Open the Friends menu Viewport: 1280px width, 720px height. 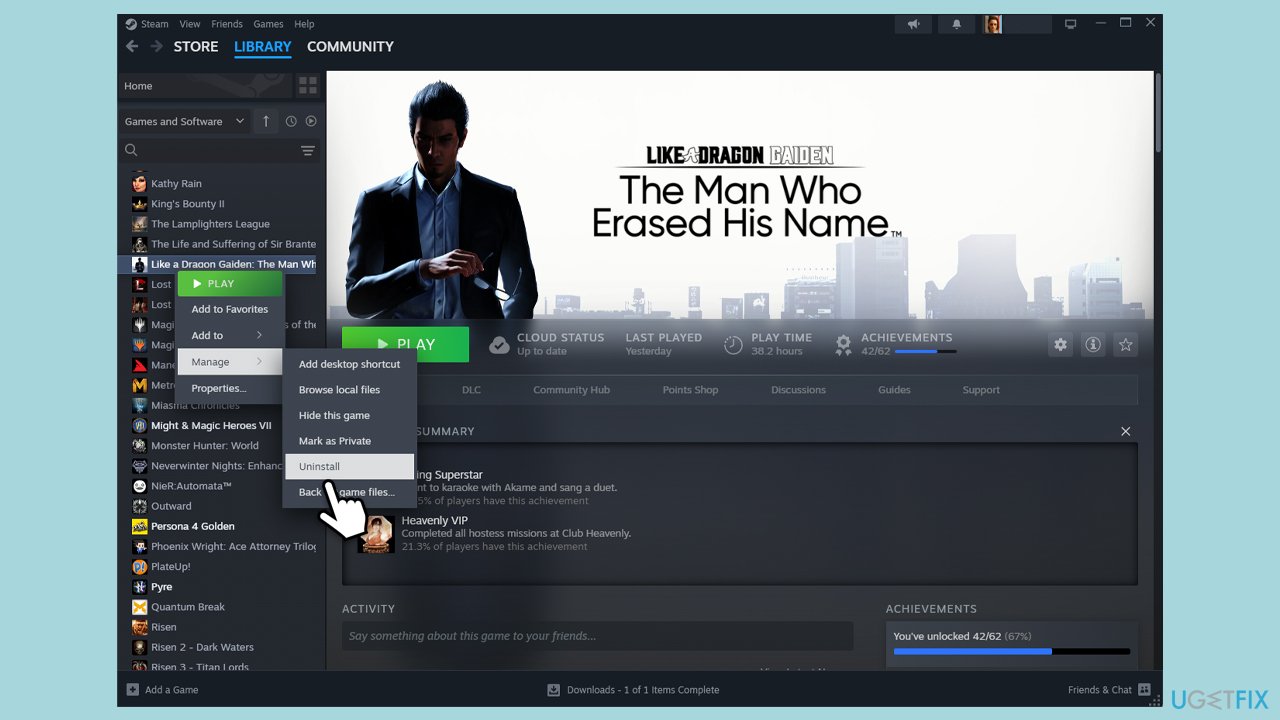[227, 24]
